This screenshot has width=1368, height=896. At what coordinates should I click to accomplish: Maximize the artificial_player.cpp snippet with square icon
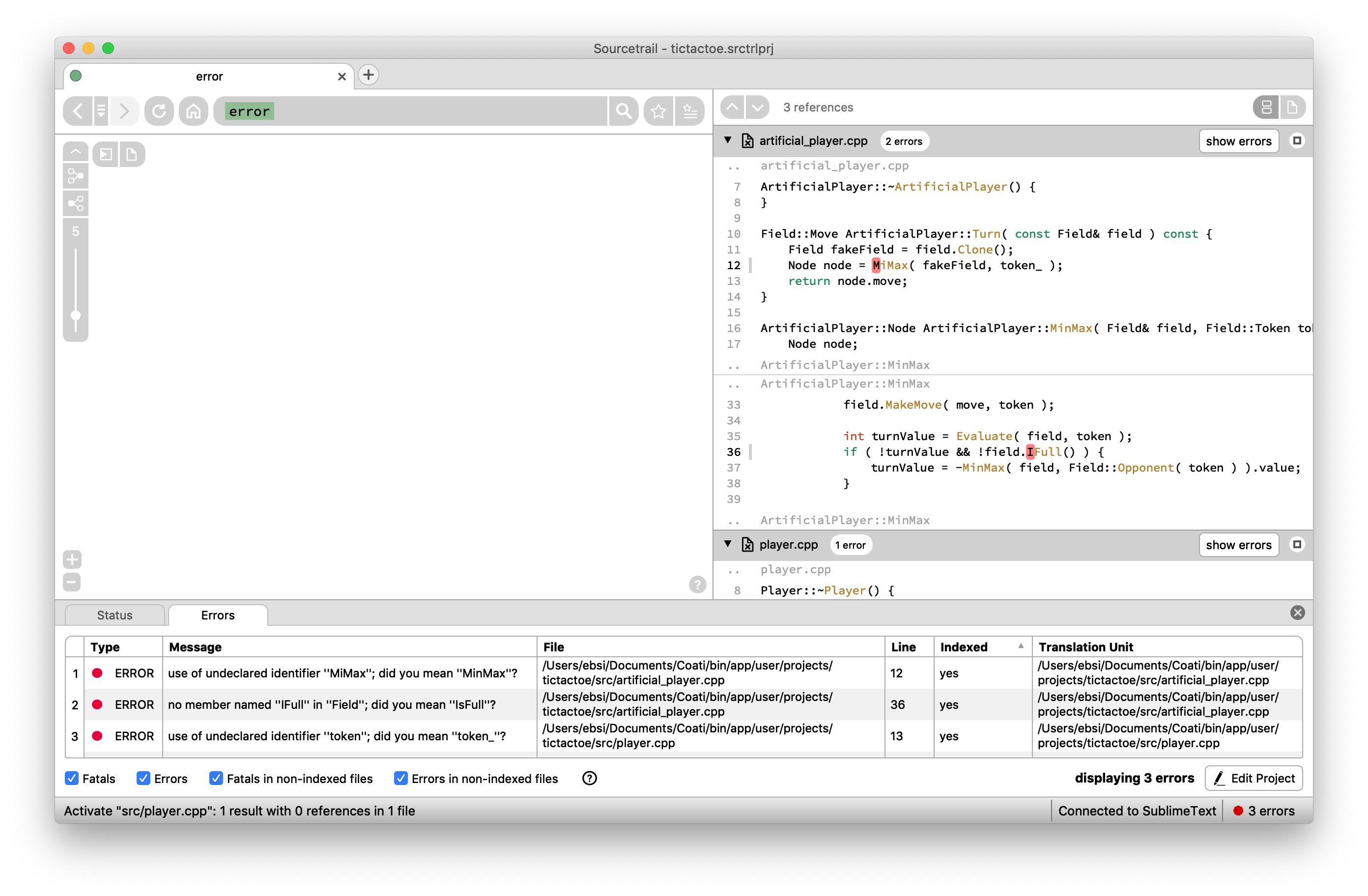point(1297,141)
